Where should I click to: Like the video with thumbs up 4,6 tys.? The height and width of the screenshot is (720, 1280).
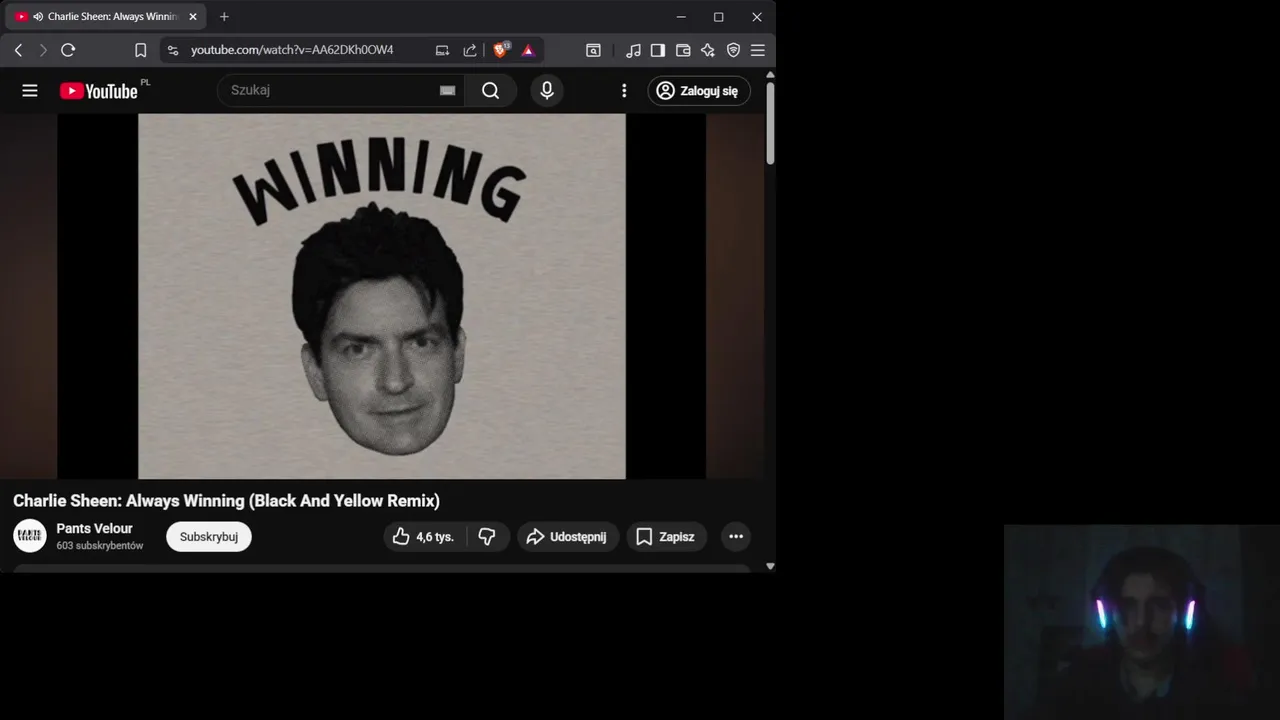(x=424, y=537)
